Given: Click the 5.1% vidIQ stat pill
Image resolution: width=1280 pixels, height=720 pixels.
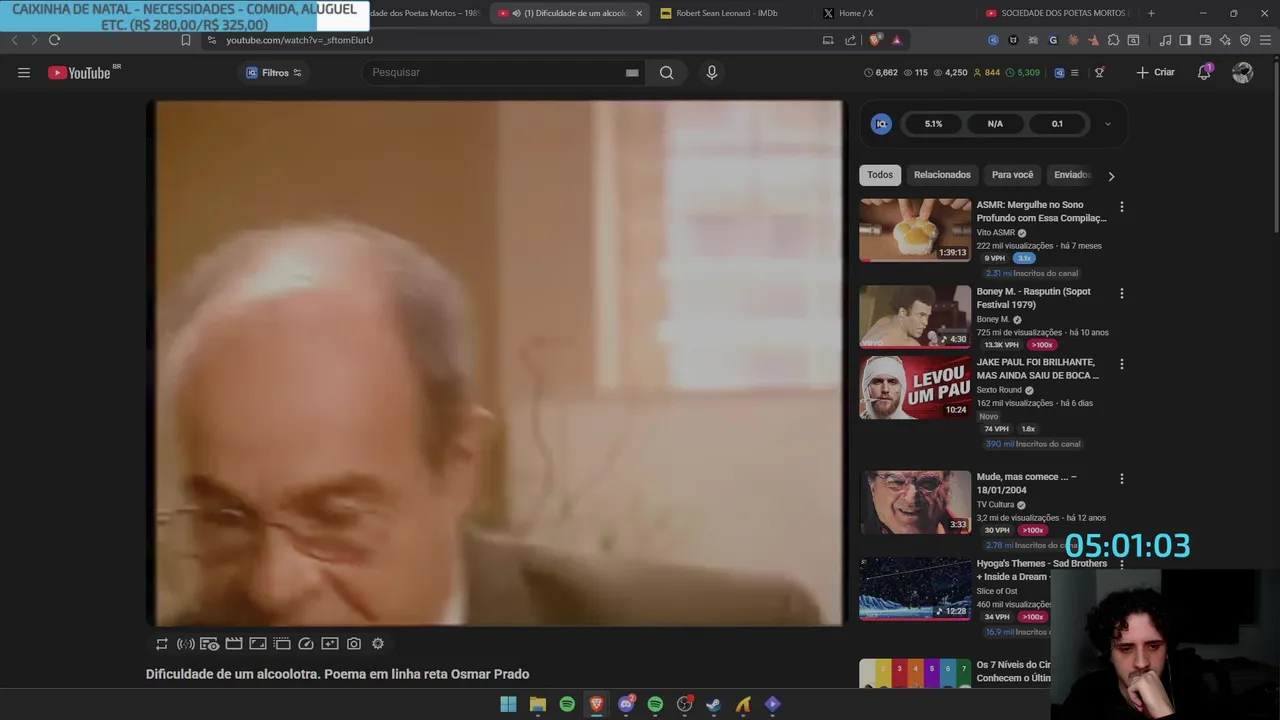Looking at the screenshot, I should point(933,124).
